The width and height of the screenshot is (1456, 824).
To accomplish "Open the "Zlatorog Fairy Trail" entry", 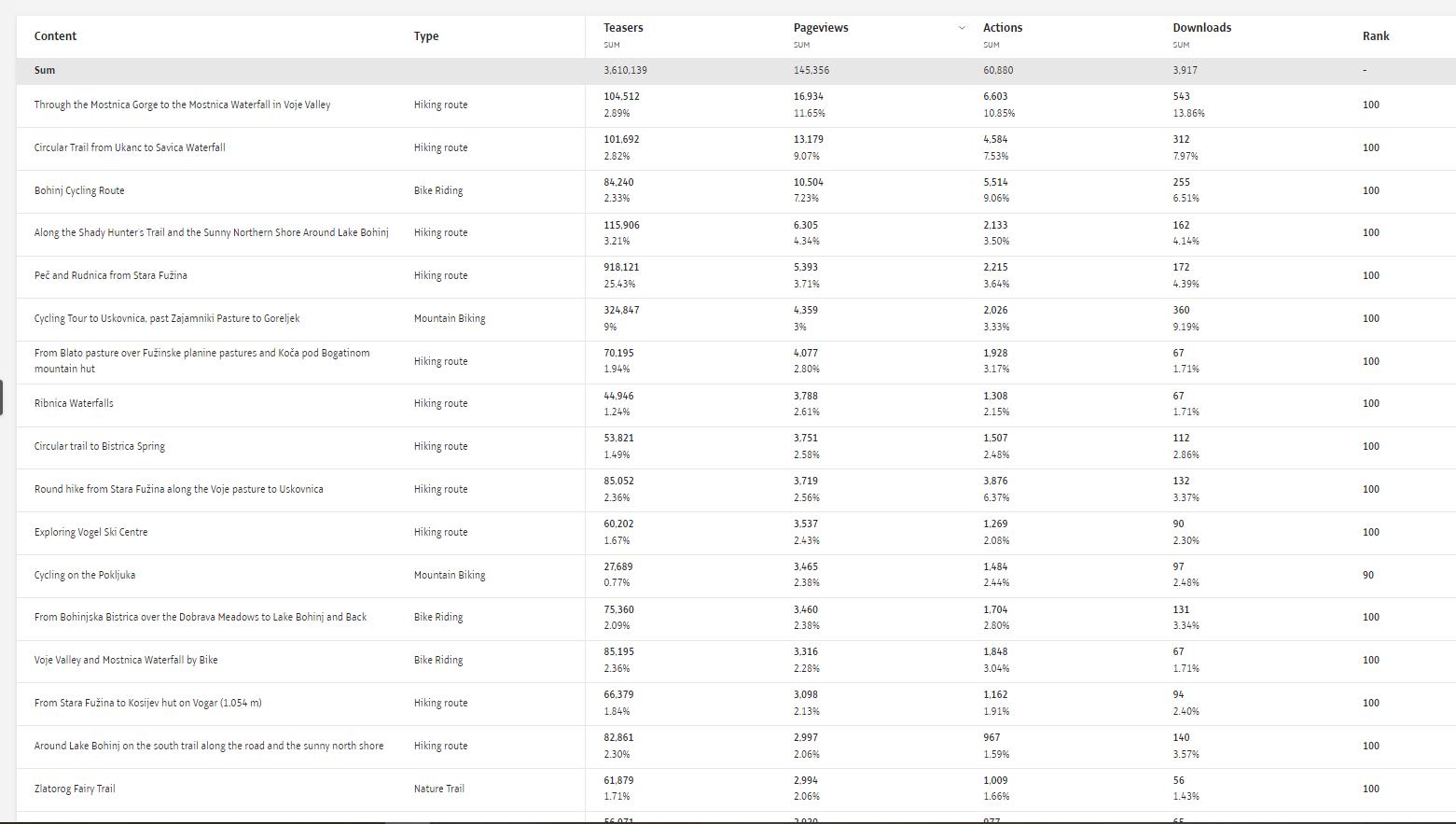I will tap(75, 789).
